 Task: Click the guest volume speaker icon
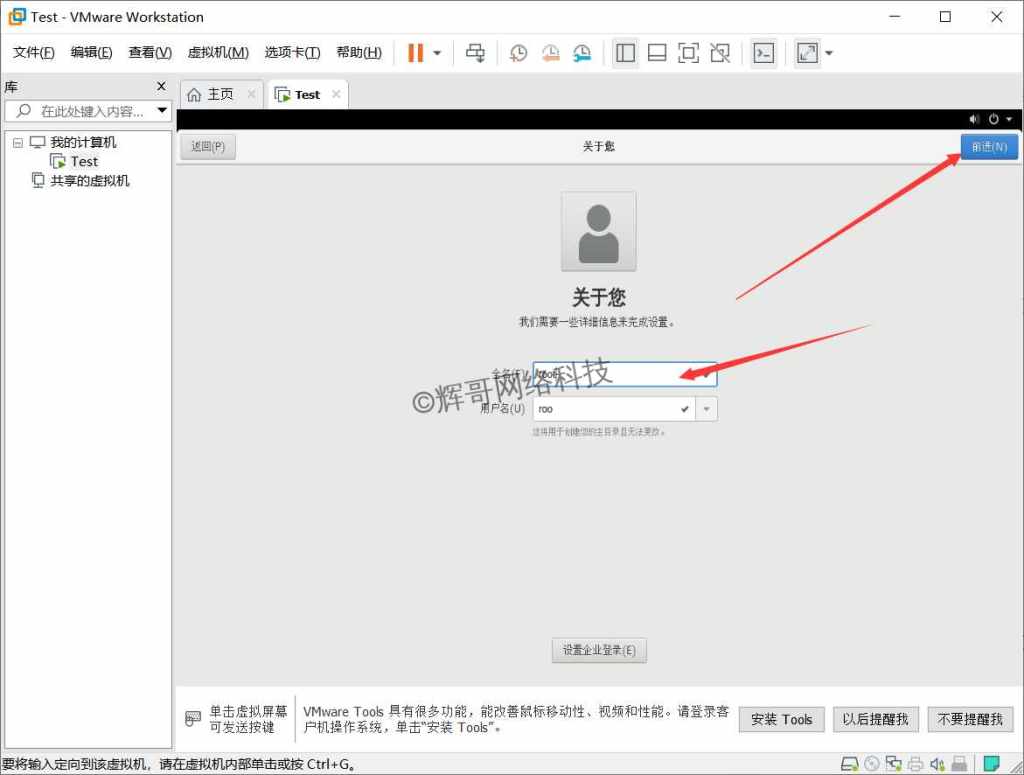tap(974, 119)
